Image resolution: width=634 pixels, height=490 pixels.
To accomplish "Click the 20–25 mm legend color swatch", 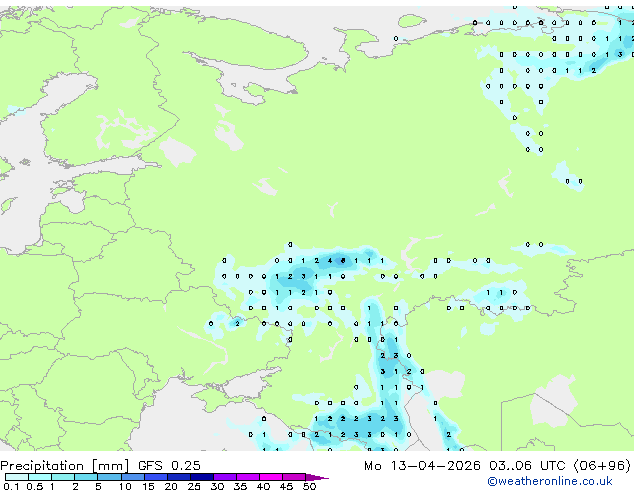I will pos(178,477).
